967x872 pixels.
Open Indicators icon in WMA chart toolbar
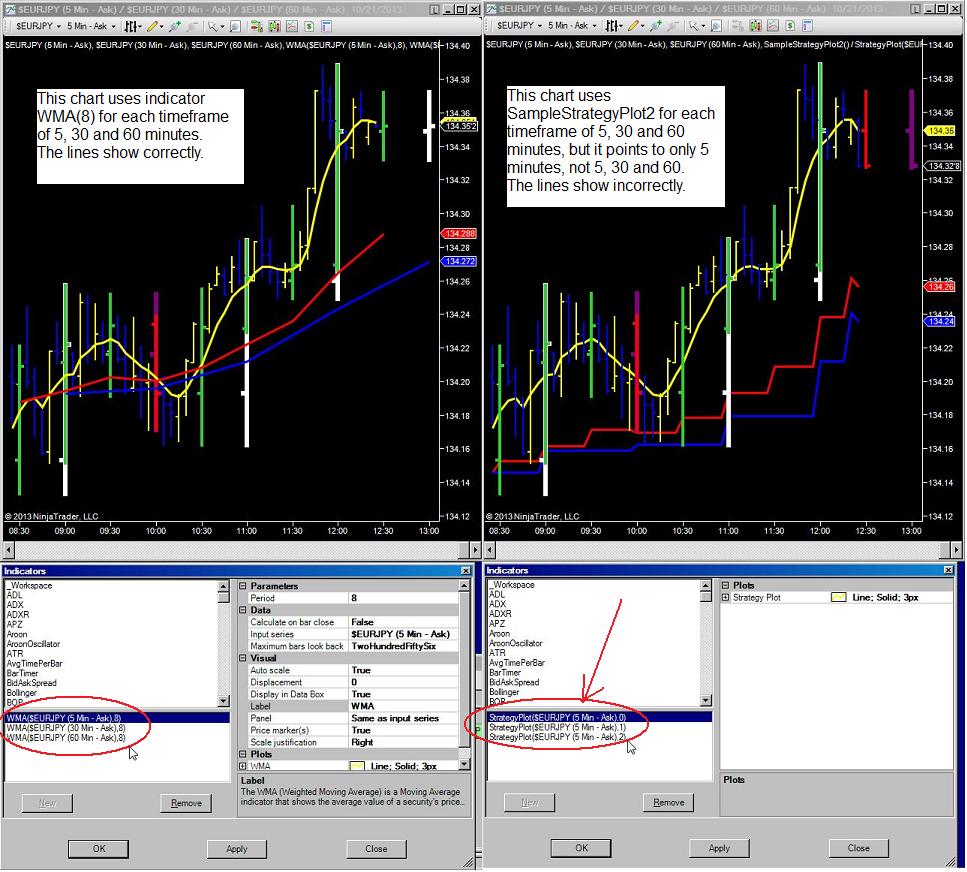pyautogui.click(x=292, y=27)
